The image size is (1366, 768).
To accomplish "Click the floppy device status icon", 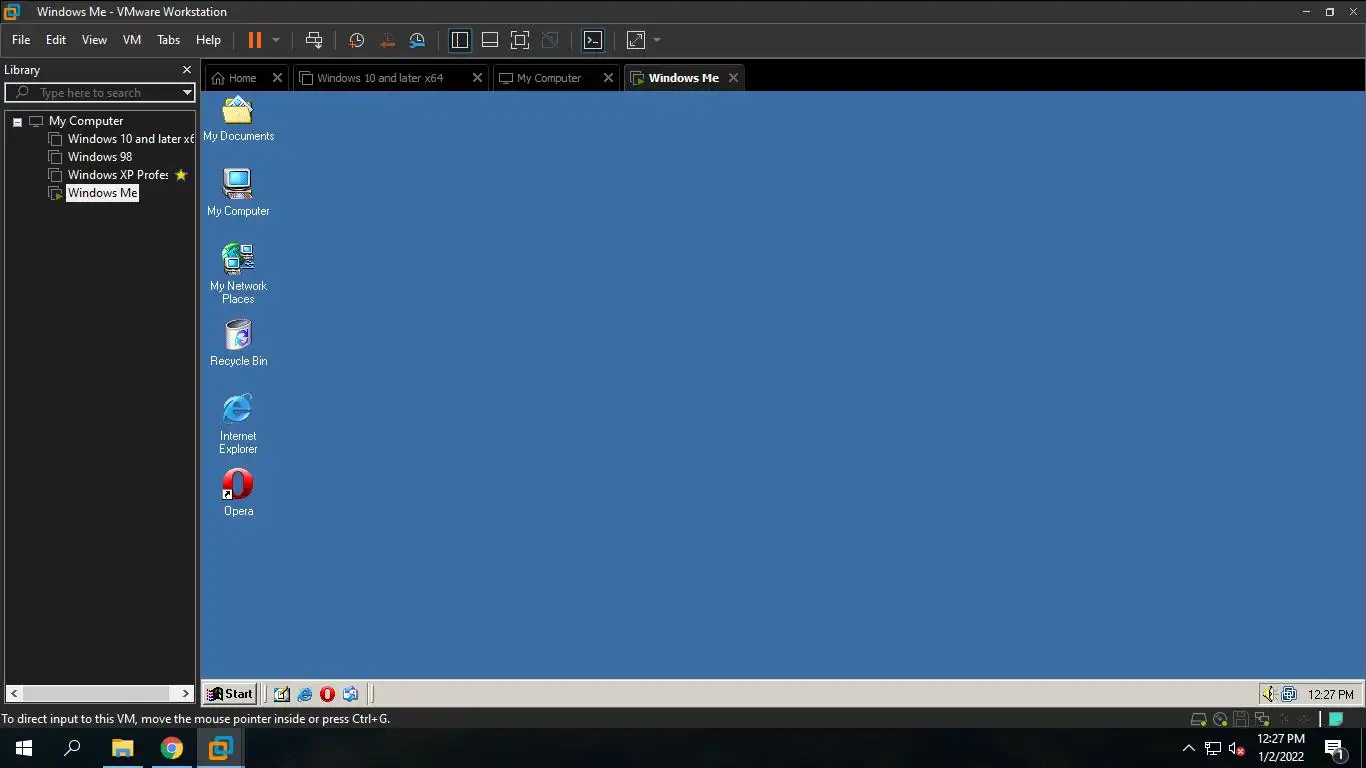I will (1241, 719).
